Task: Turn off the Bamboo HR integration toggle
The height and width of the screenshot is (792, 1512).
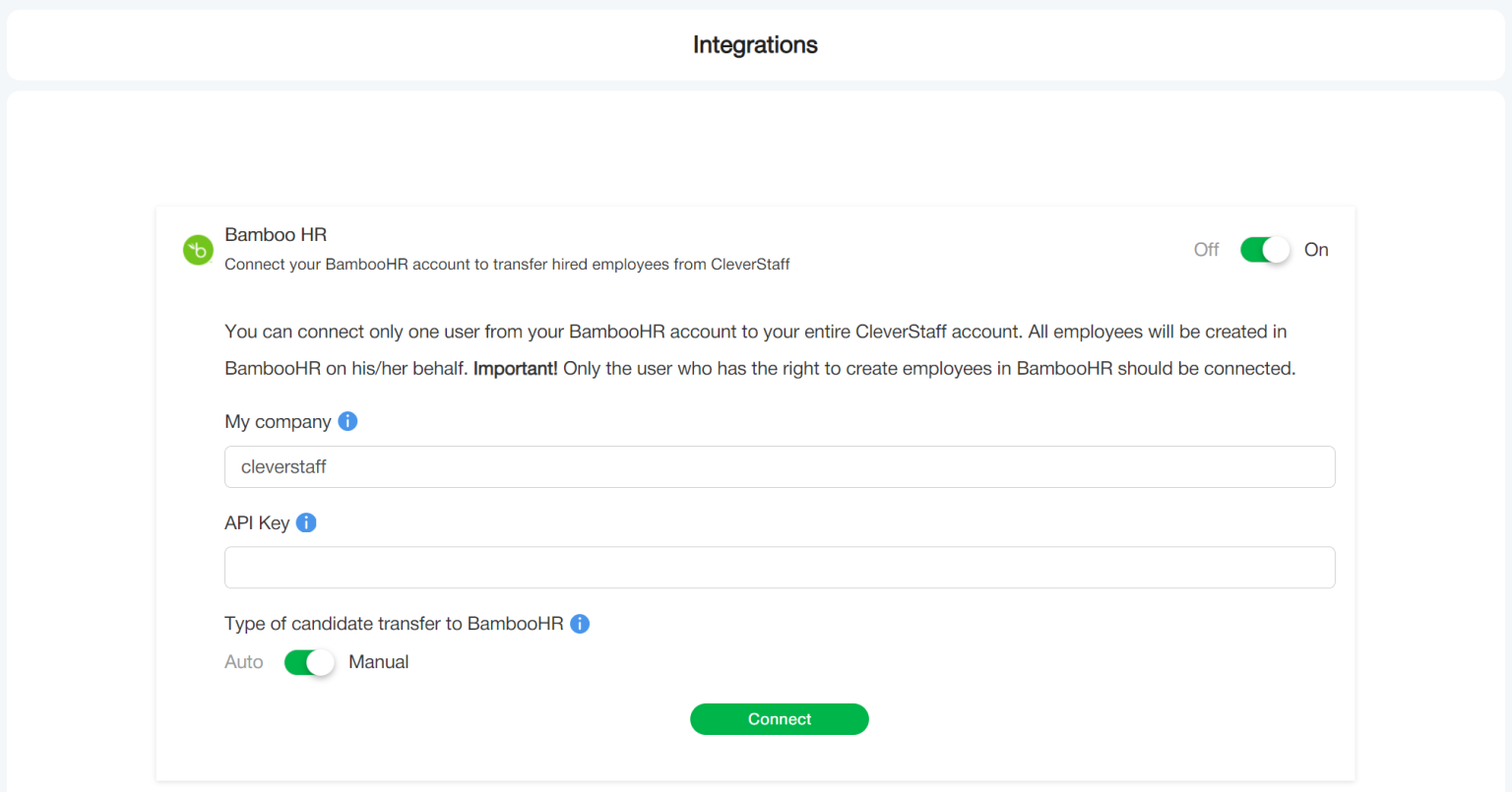Action: 1265,249
